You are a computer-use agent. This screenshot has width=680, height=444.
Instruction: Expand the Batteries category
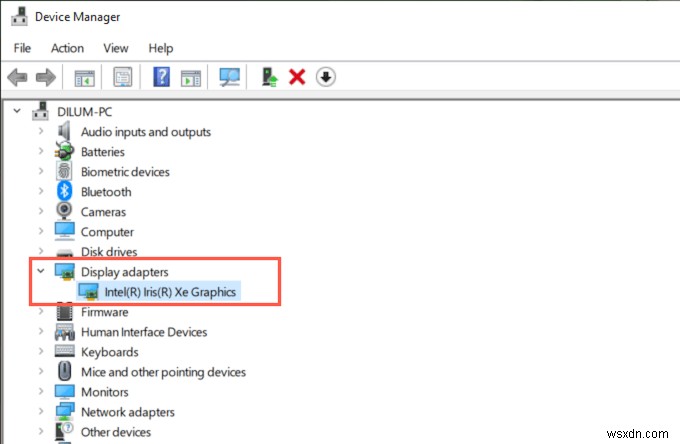[41, 151]
